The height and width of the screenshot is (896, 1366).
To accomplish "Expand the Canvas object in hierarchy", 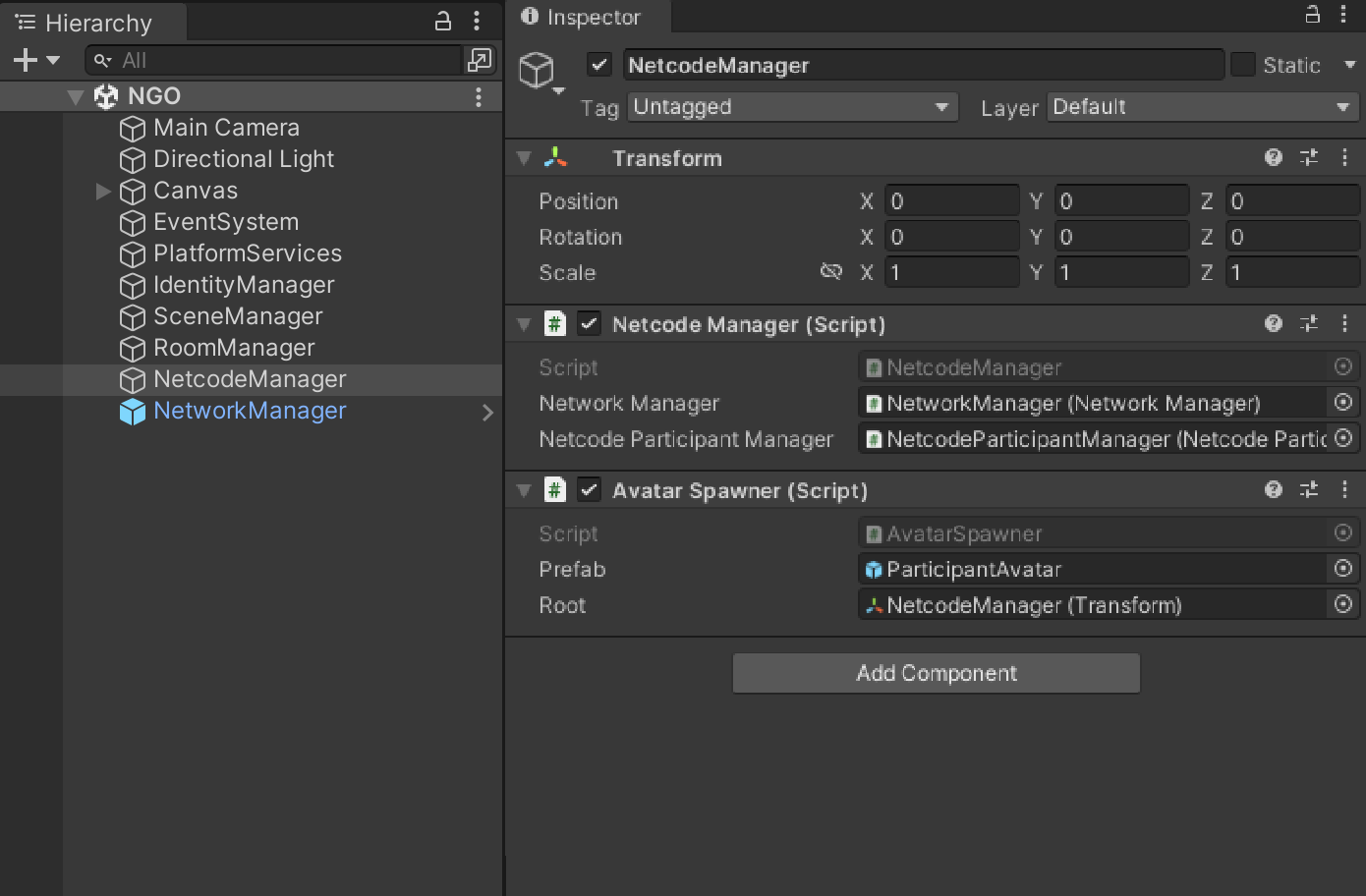I will (103, 191).
